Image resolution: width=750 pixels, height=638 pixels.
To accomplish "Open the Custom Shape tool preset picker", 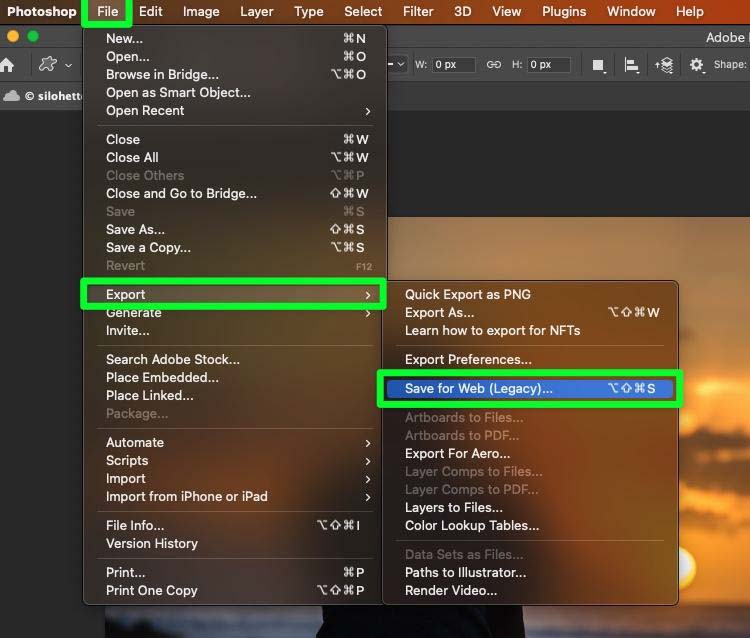I will pos(48,64).
